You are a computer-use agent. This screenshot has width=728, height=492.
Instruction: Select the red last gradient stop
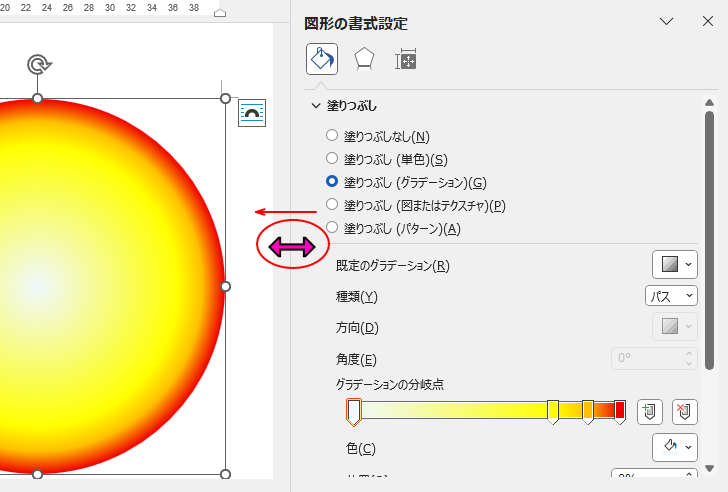click(x=620, y=412)
